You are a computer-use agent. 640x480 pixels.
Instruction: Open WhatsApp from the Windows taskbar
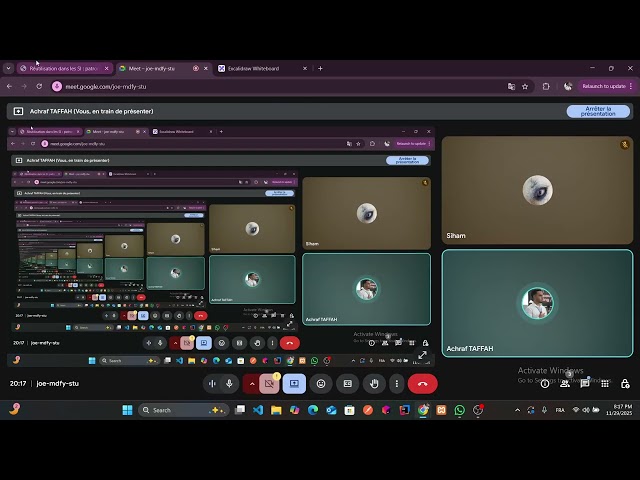(459, 410)
